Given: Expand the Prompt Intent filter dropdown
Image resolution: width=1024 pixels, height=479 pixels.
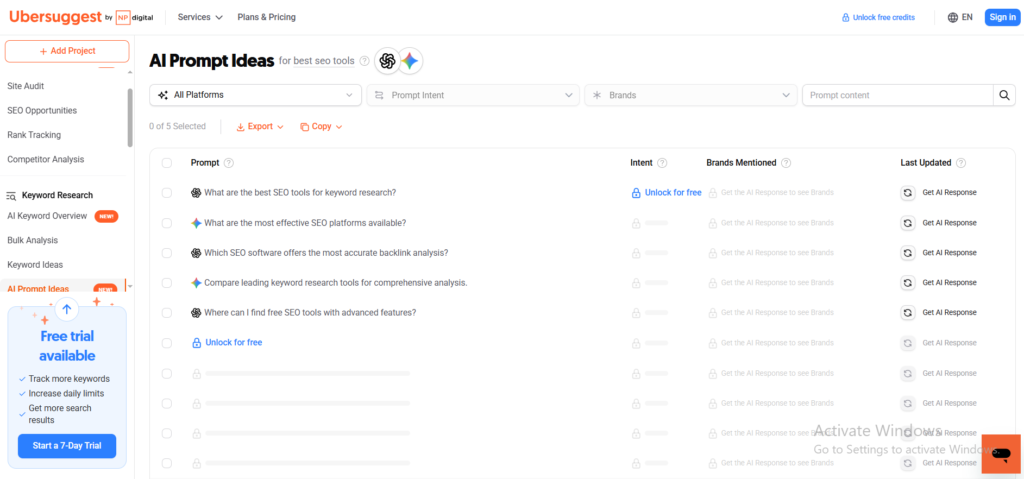Looking at the screenshot, I should 472,95.
